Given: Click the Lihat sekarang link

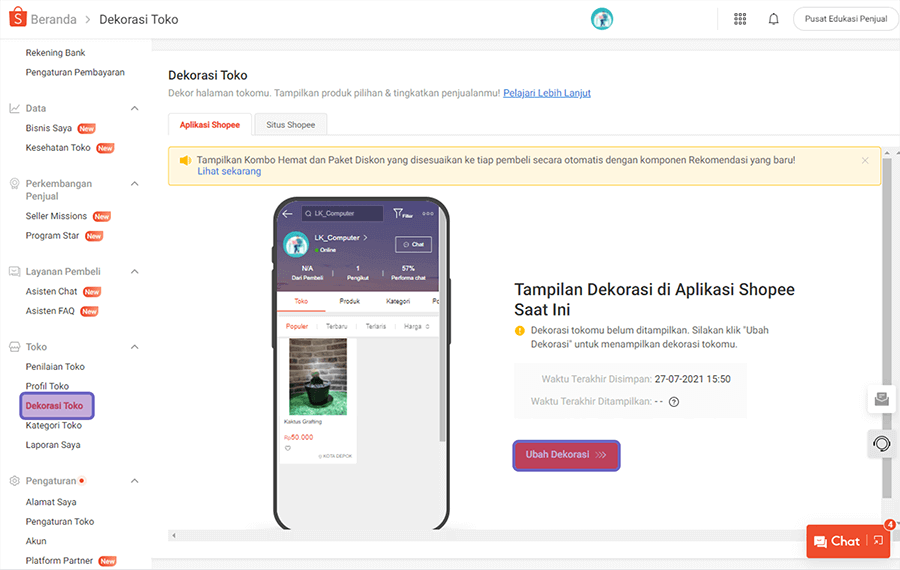Looking at the screenshot, I should [229, 171].
